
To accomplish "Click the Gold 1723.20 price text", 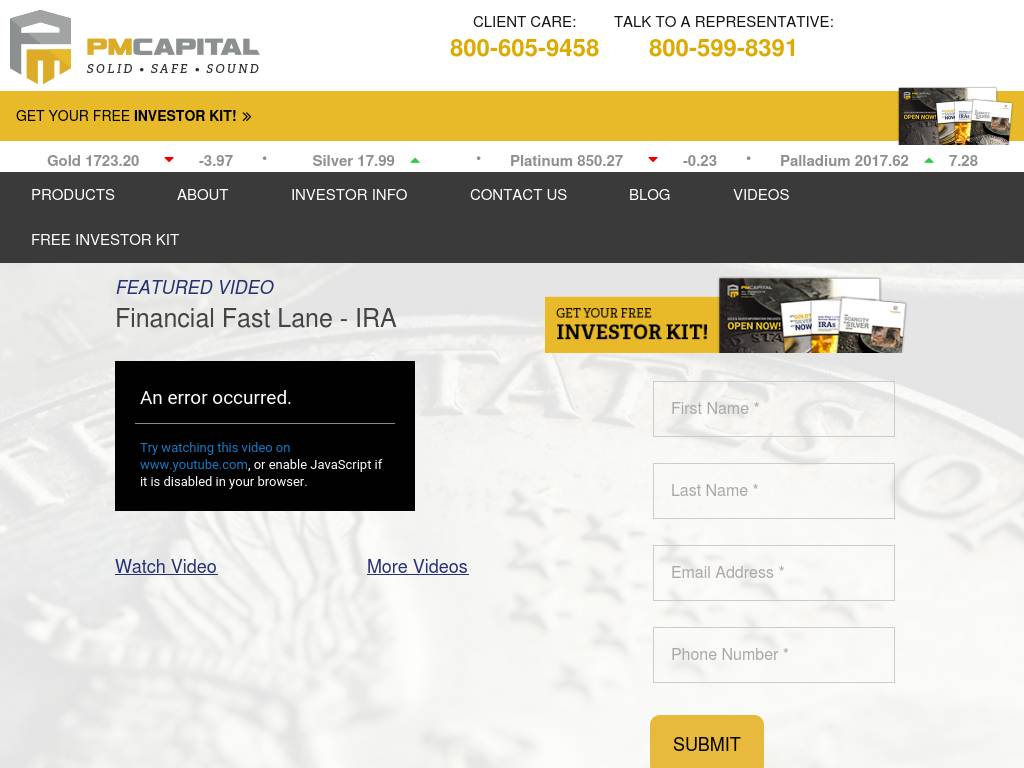I will click(x=93, y=161).
